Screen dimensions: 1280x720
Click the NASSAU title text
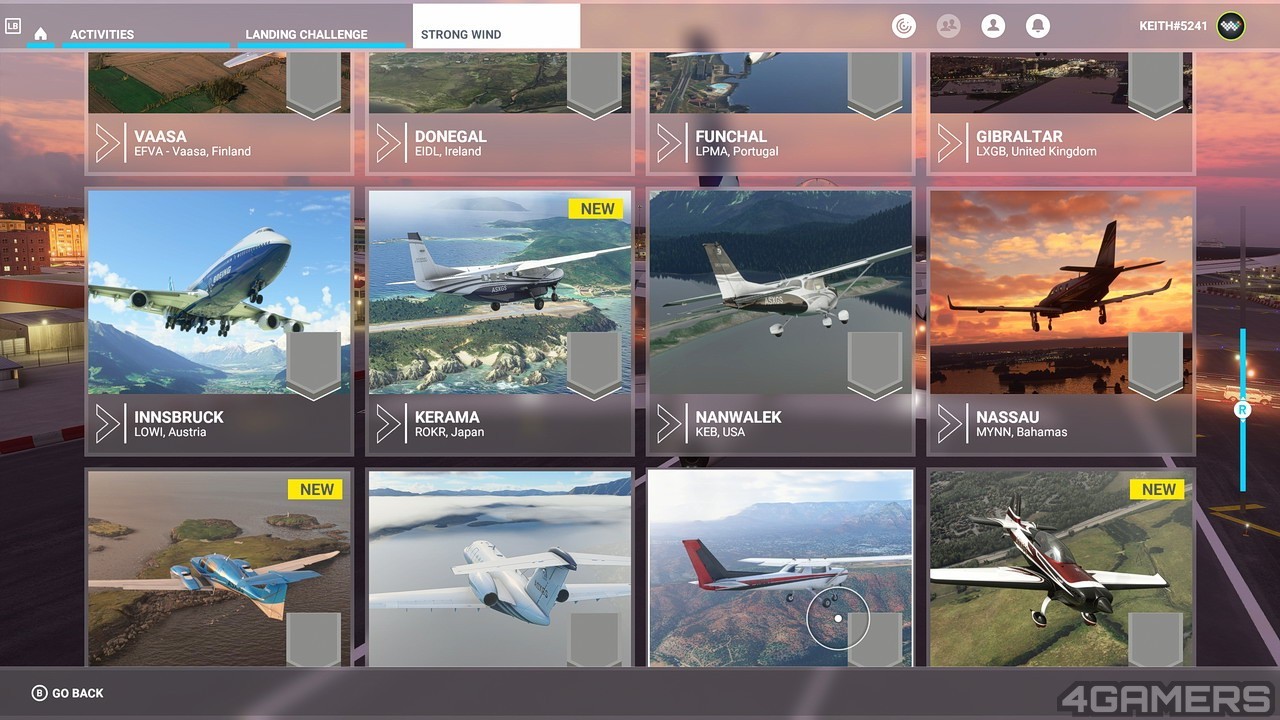(x=1008, y=417)
